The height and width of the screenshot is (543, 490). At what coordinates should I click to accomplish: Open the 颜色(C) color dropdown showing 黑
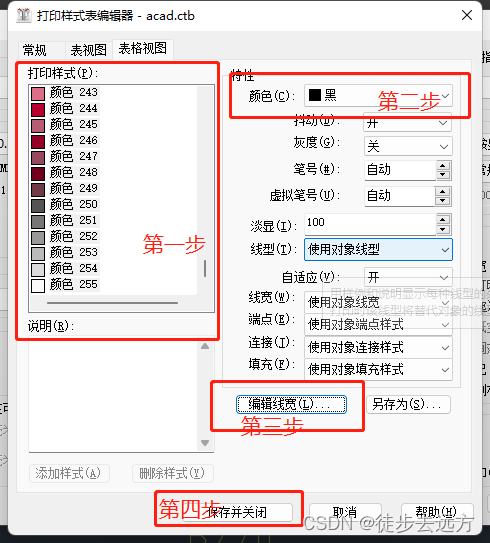pos(378,95)
